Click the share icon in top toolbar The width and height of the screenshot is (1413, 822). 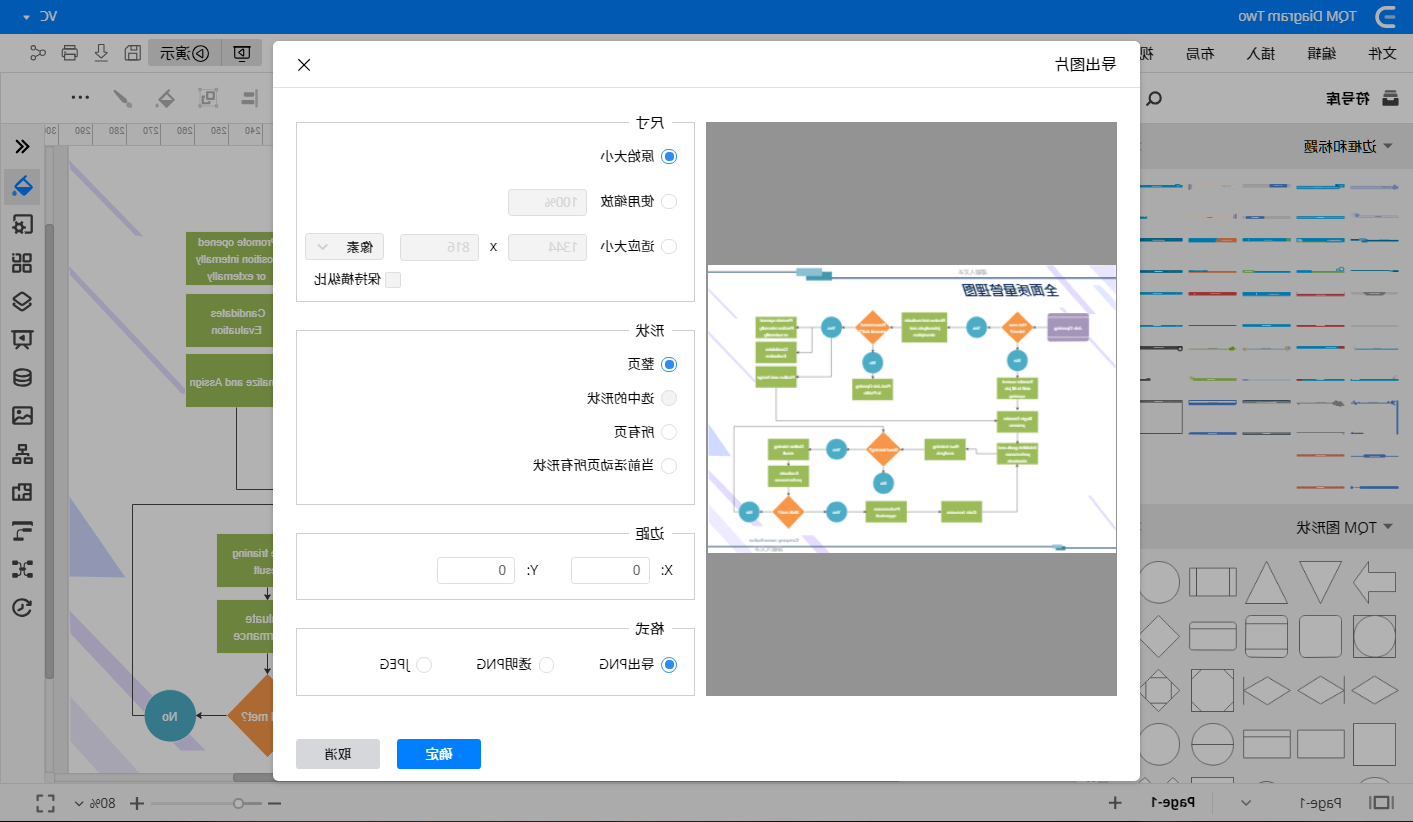click(x=38, y=53)
